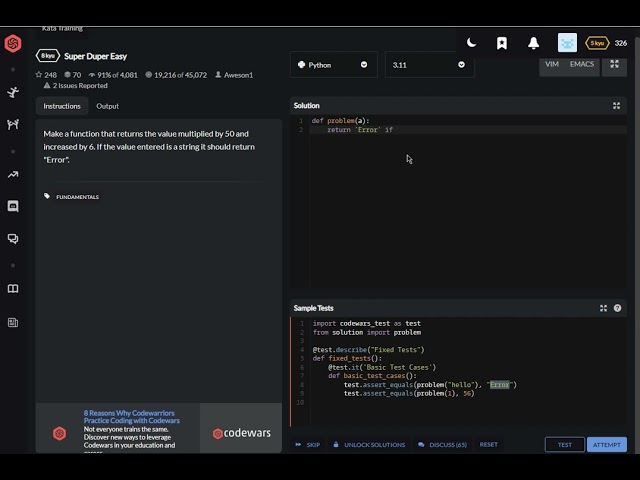Screen dimensions: 640x480
Task: Enable EMACS editor mode
Action: [x=582, y=64]
